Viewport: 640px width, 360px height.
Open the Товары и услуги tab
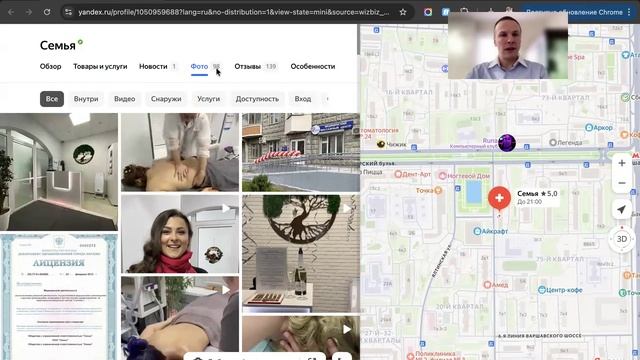(x=100, y=66)
